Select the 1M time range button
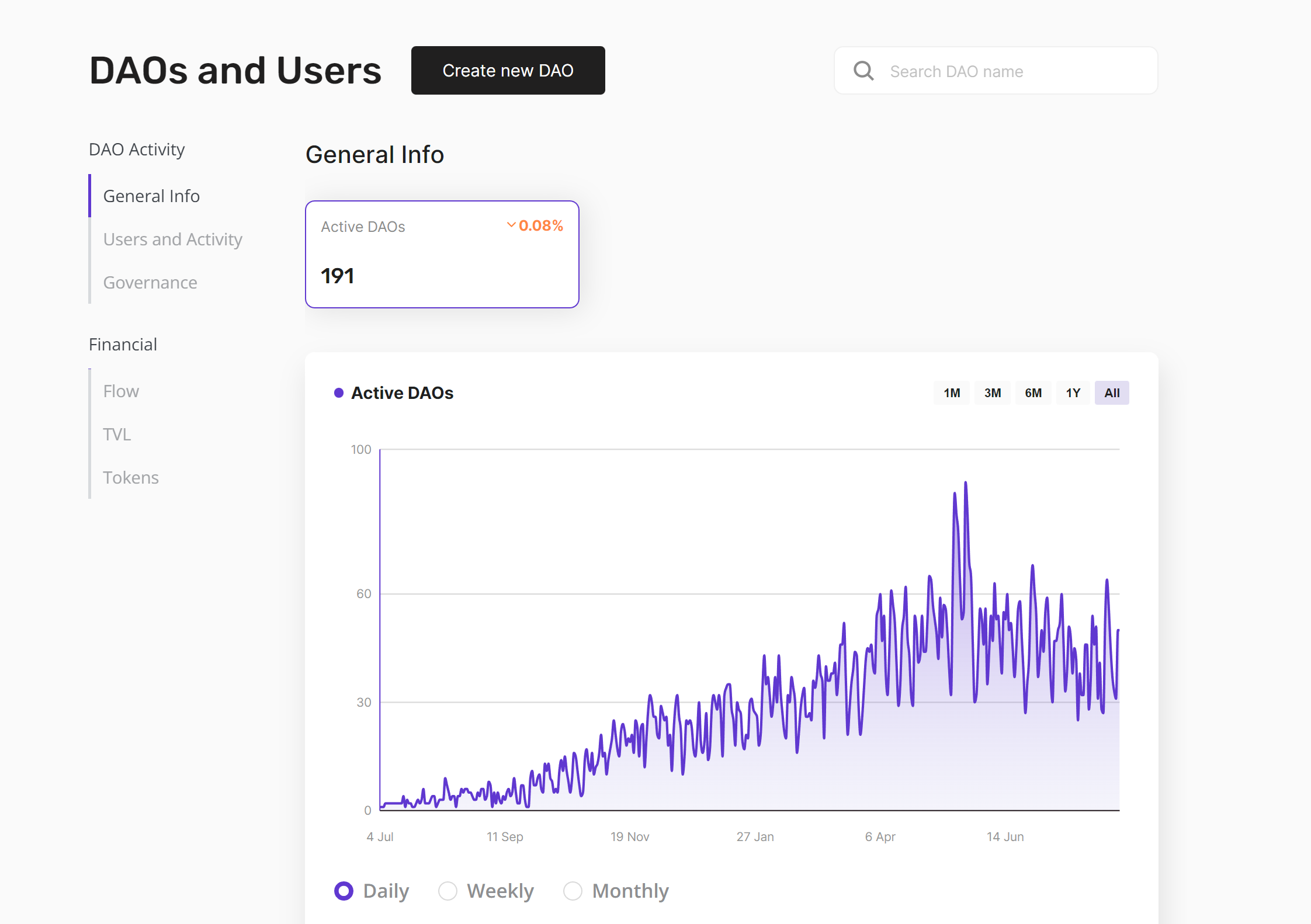This screenshot has width=1311, height=924. click(952, 392)
